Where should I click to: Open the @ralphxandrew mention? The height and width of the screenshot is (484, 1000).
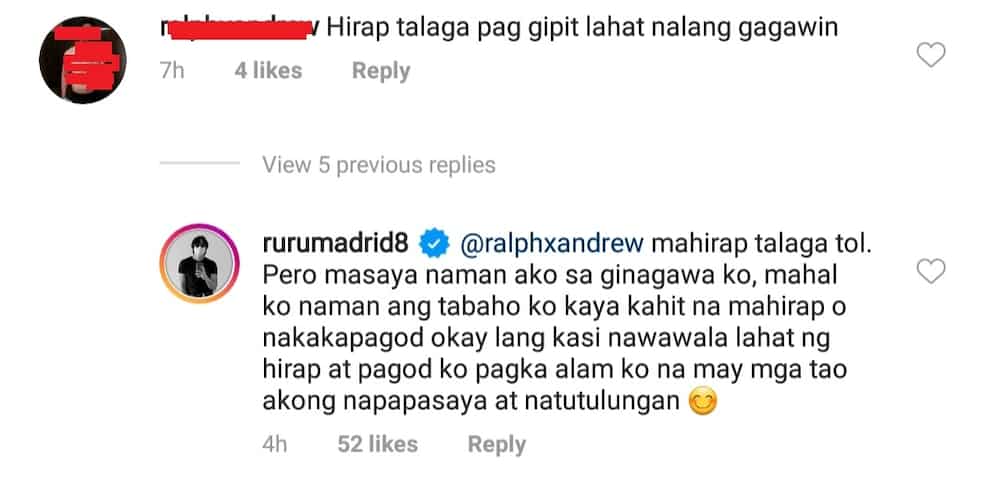click(x=551, y=244)
